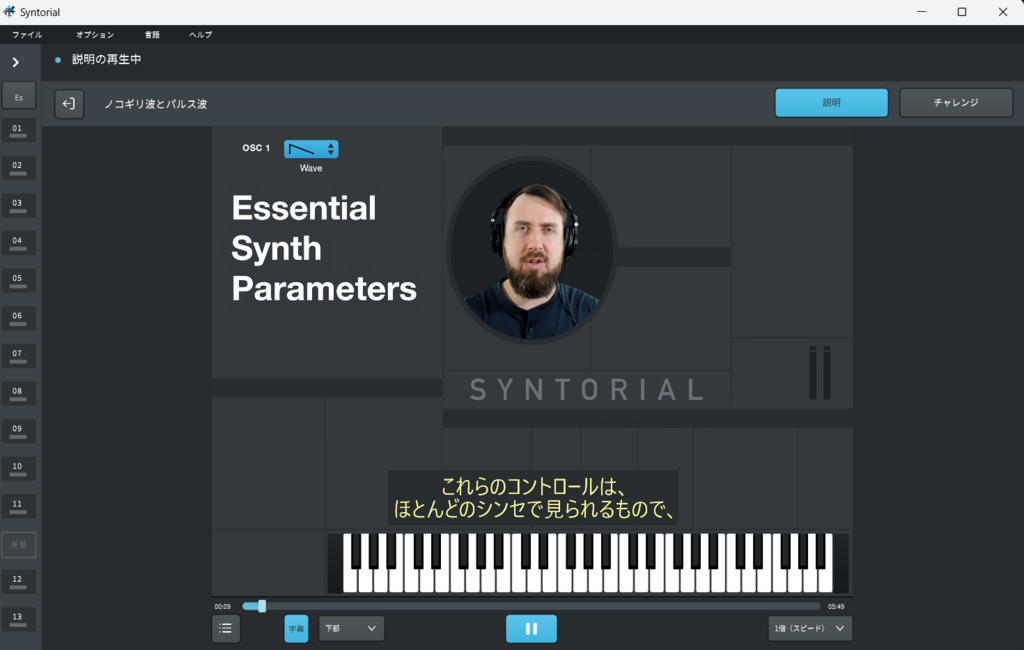Click the back/exit lesson icon
This screenshot has width=1024, height=650.
[x=69, y=104]
